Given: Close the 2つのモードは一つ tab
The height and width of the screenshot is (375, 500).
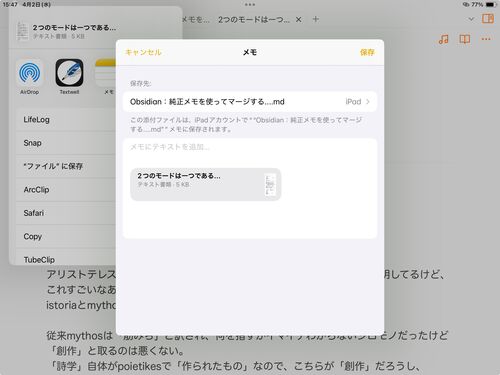Looking at the screenshot, I should pyautogui.click(x=299, y=20).
